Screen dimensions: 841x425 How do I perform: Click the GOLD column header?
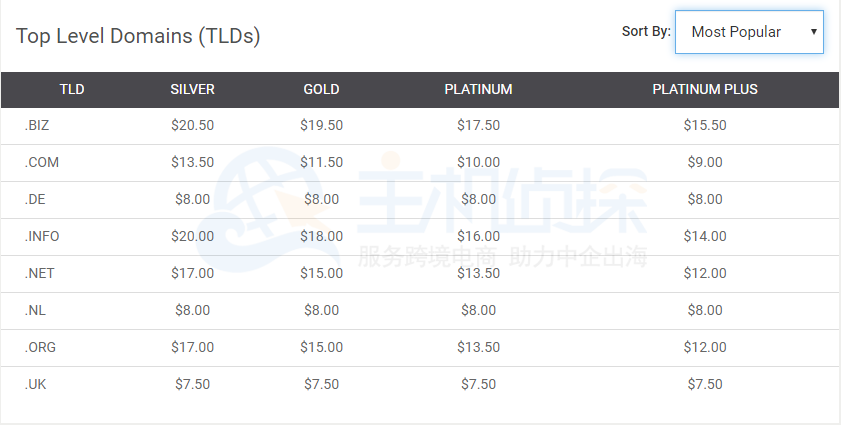[x=321, y=89]
